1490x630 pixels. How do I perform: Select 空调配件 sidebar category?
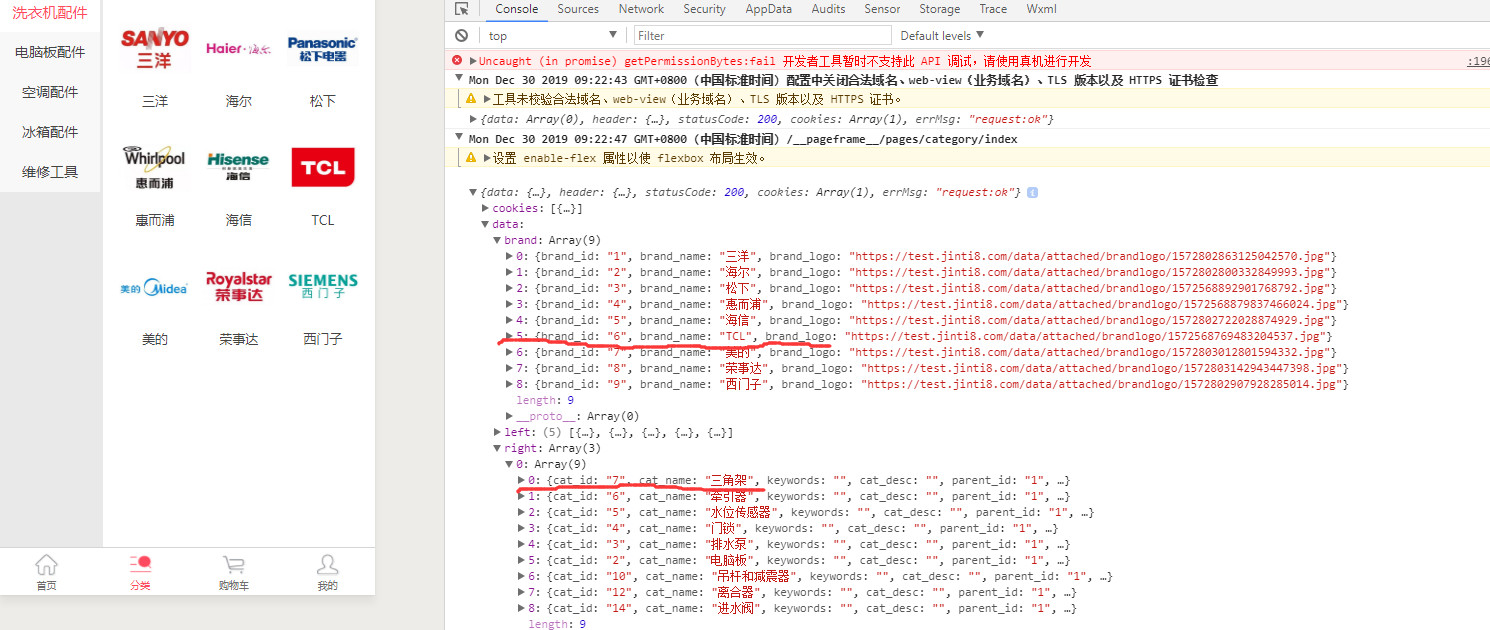click(50, 92)
